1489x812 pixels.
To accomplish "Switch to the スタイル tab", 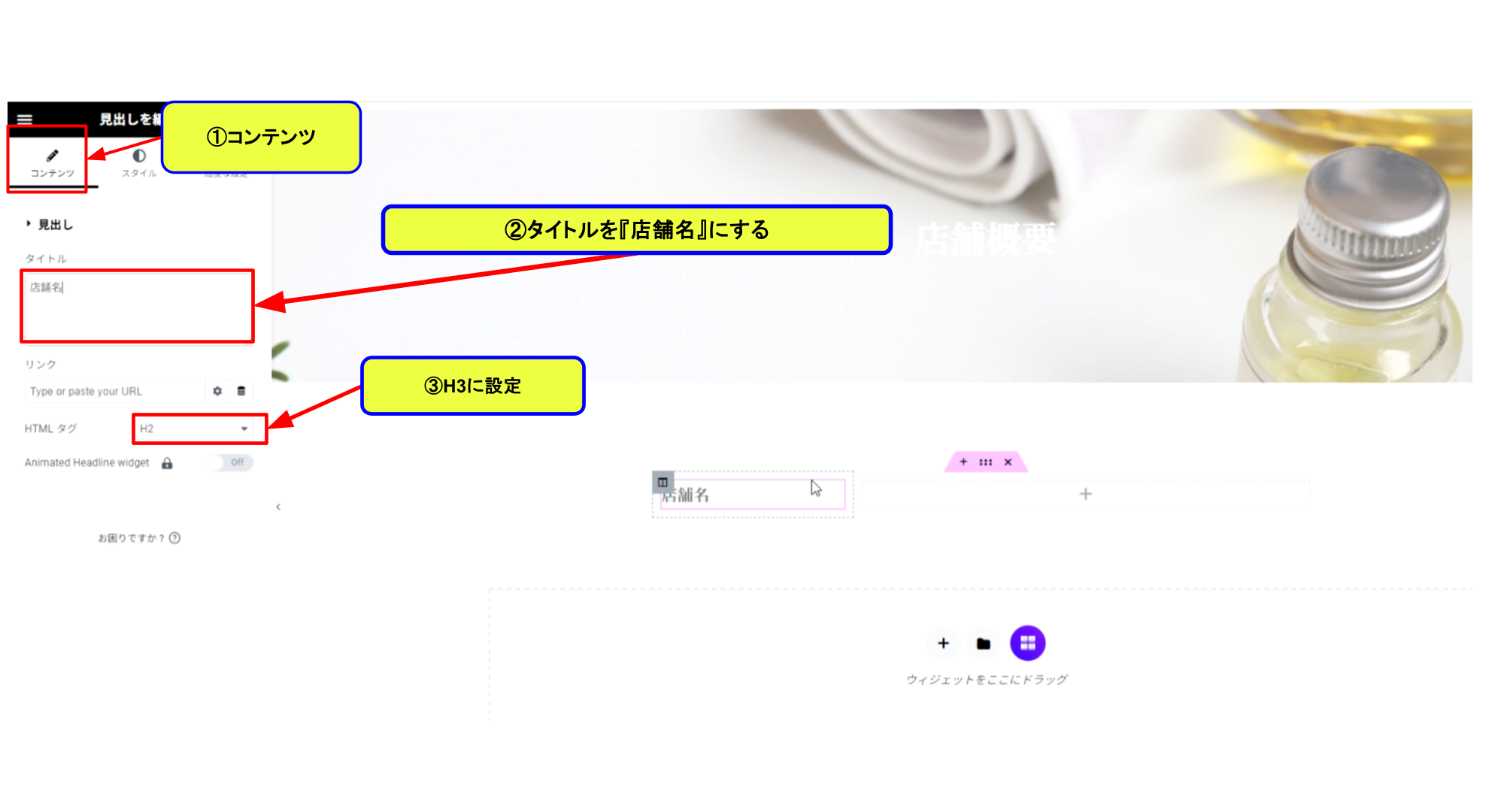I will click(x=139, y=162).
